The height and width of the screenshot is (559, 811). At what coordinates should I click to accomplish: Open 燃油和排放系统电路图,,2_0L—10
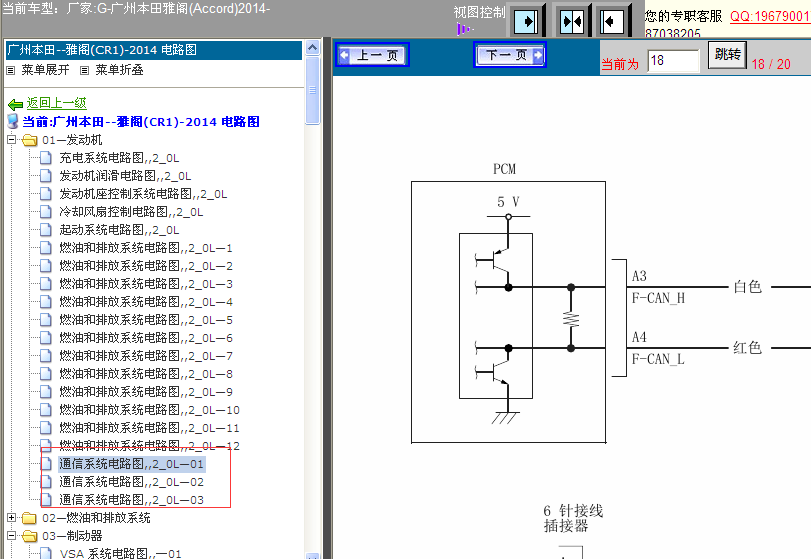[x=149, y=410]
